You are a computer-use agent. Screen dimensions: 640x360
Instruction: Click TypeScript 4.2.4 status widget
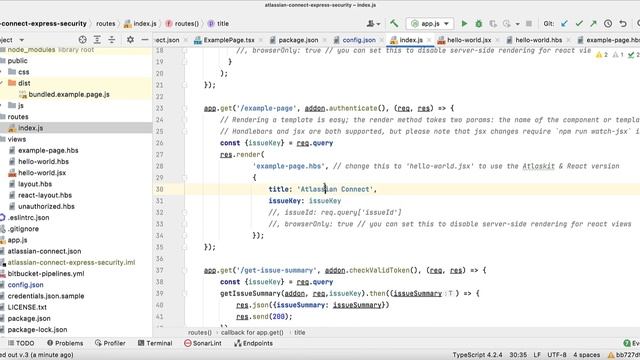(x=478, y=355)
